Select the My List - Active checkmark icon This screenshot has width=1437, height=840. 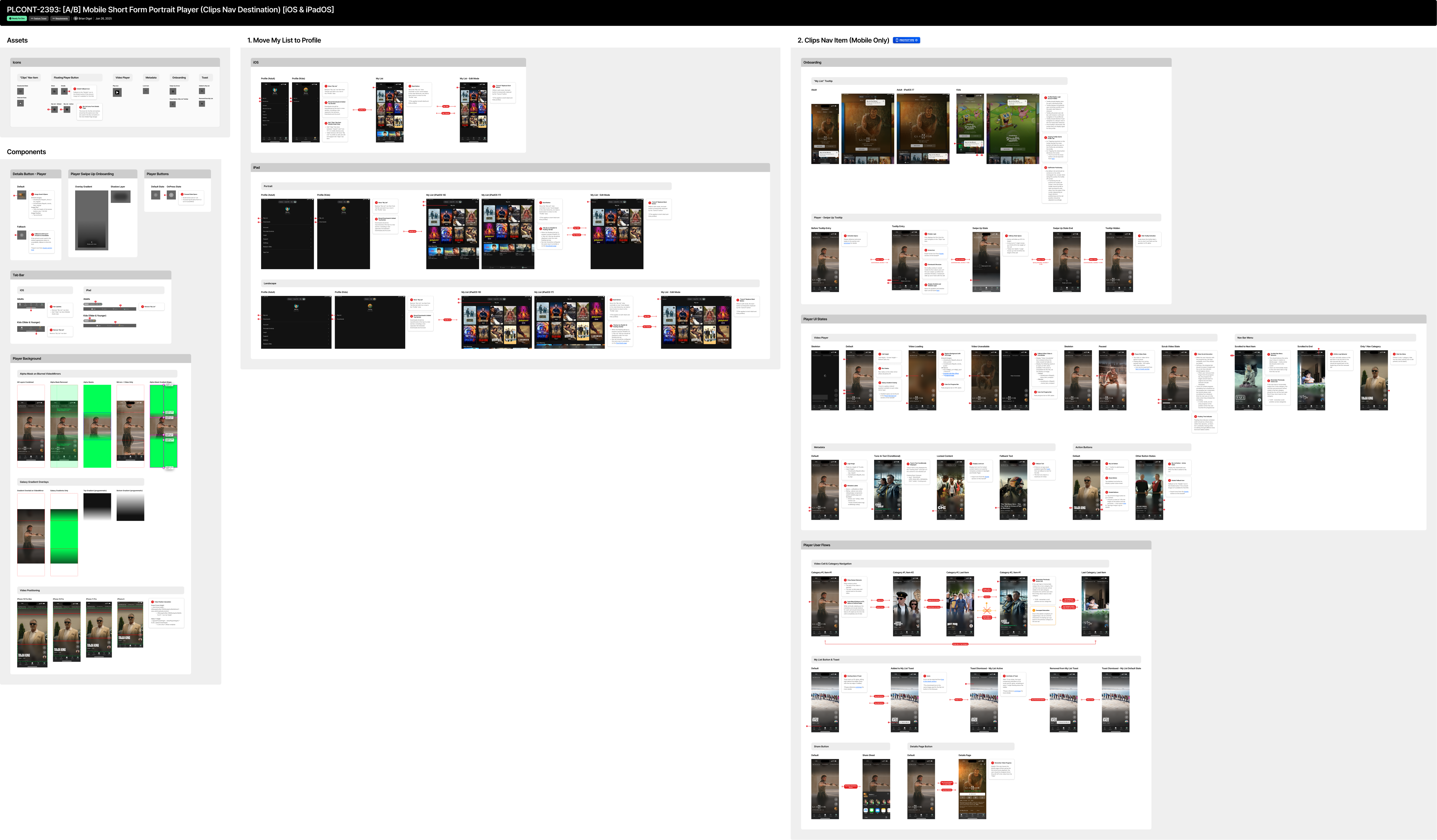[67, 110]
